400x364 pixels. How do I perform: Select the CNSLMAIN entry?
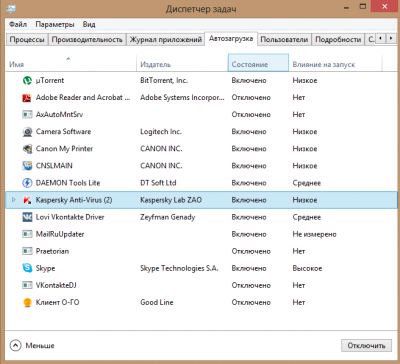54,166
